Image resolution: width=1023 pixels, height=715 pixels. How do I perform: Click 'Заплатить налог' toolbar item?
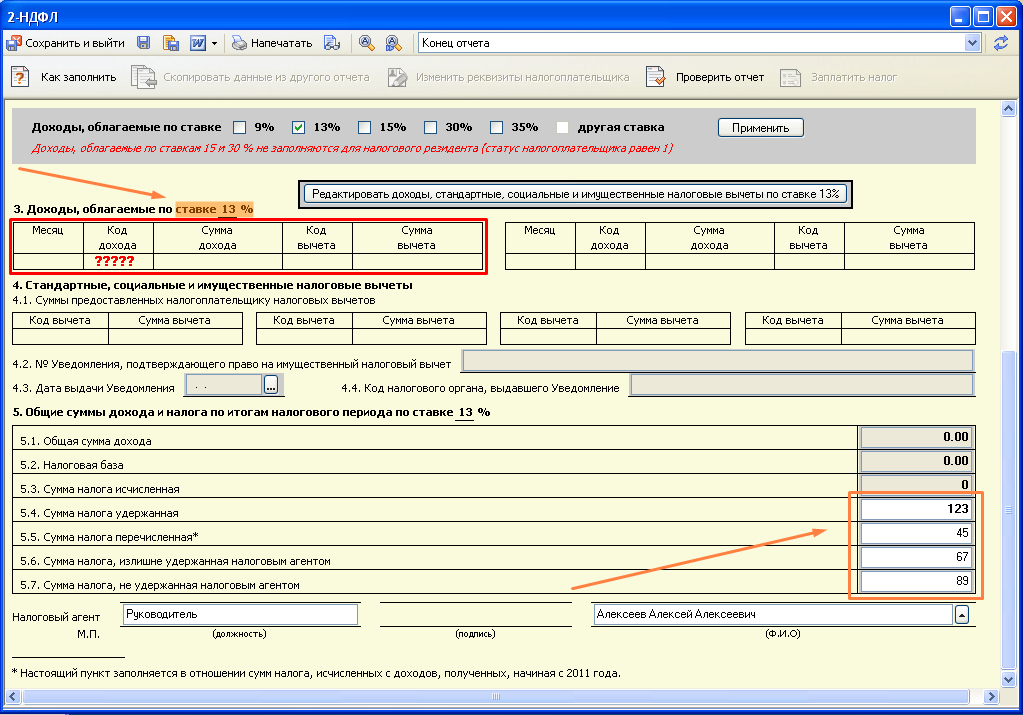click(839, 77)
